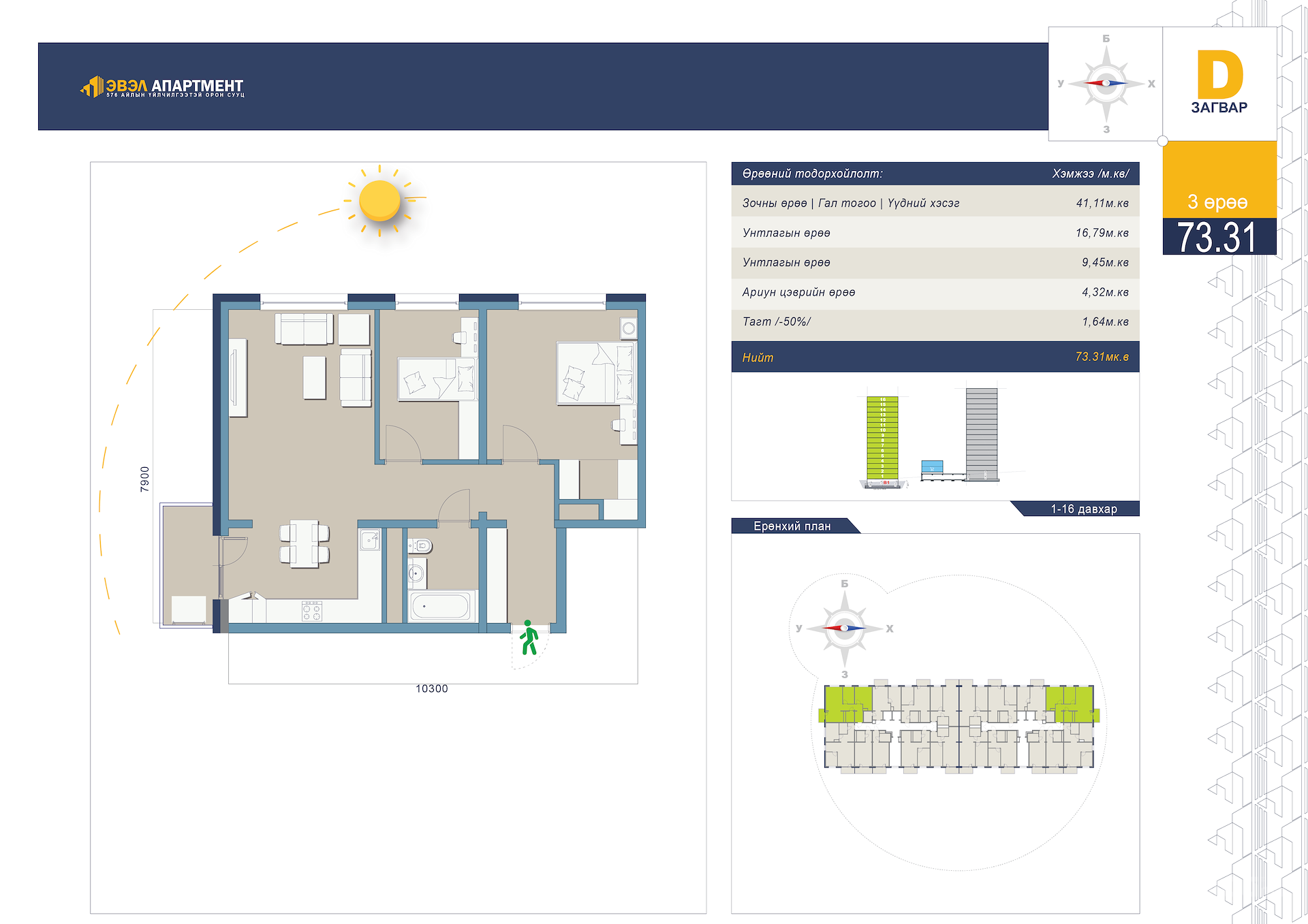The width and height of the screenshot is (1308, 924).
Task: Click the 7900 height dimension
Action: (144, 479)
